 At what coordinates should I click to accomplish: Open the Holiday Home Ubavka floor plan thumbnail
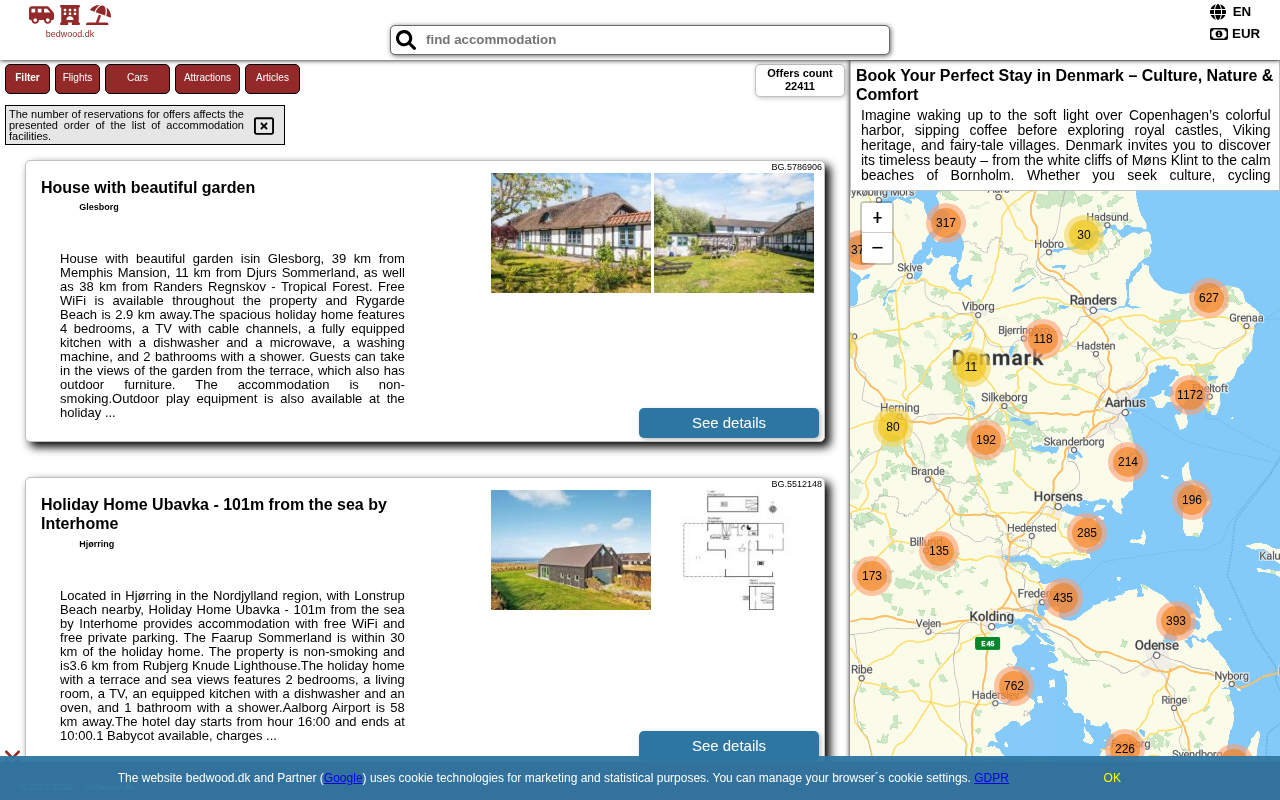pos(734,550)
